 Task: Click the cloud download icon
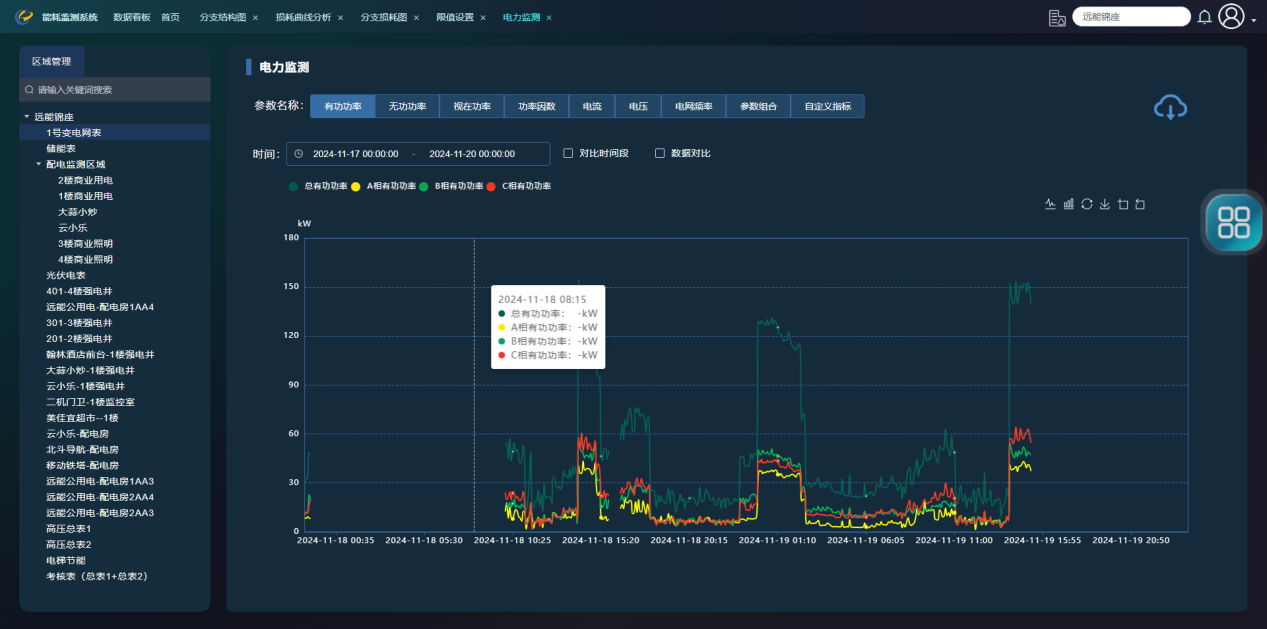pos(1170,107)
